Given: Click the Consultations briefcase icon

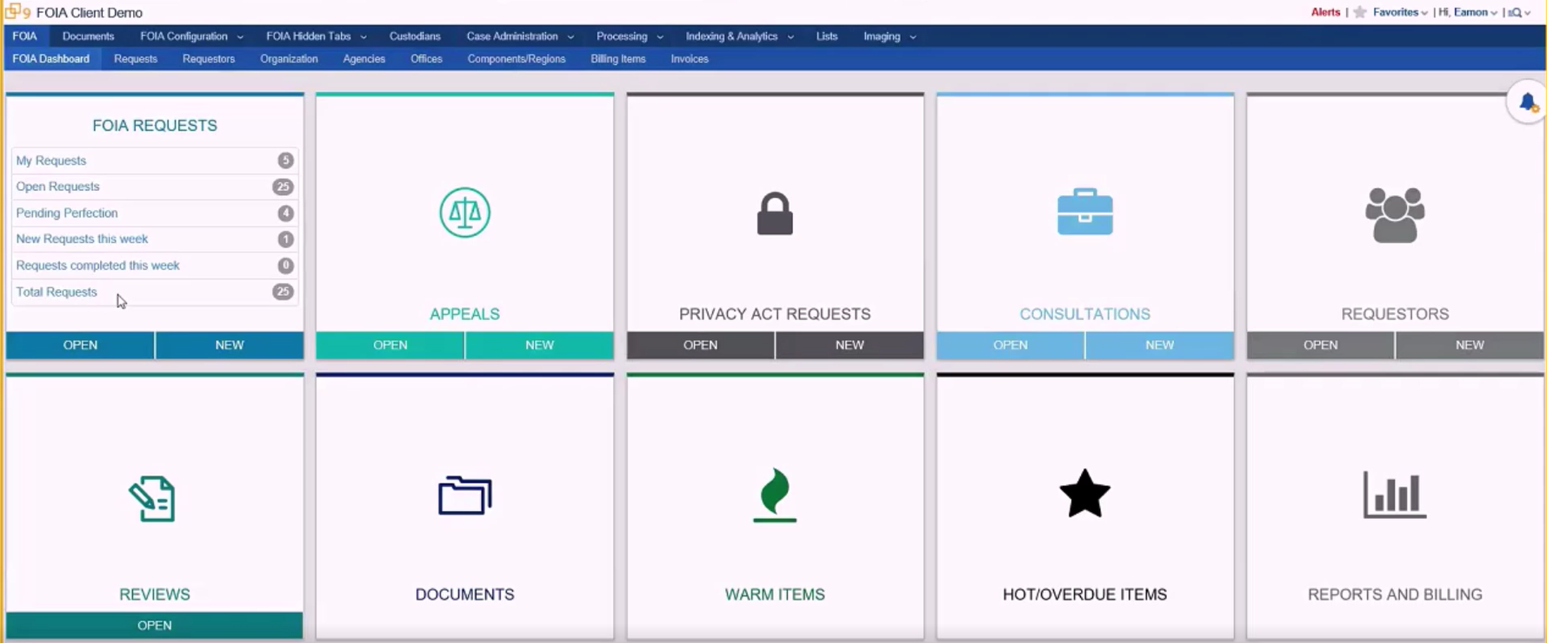Looking at the screenshot, I should (1085, 213).
